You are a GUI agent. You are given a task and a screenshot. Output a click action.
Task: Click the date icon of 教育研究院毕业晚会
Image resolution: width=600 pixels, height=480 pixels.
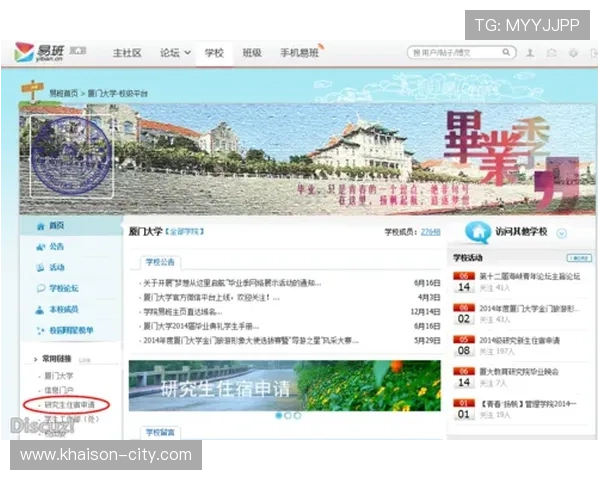point(464,378)
